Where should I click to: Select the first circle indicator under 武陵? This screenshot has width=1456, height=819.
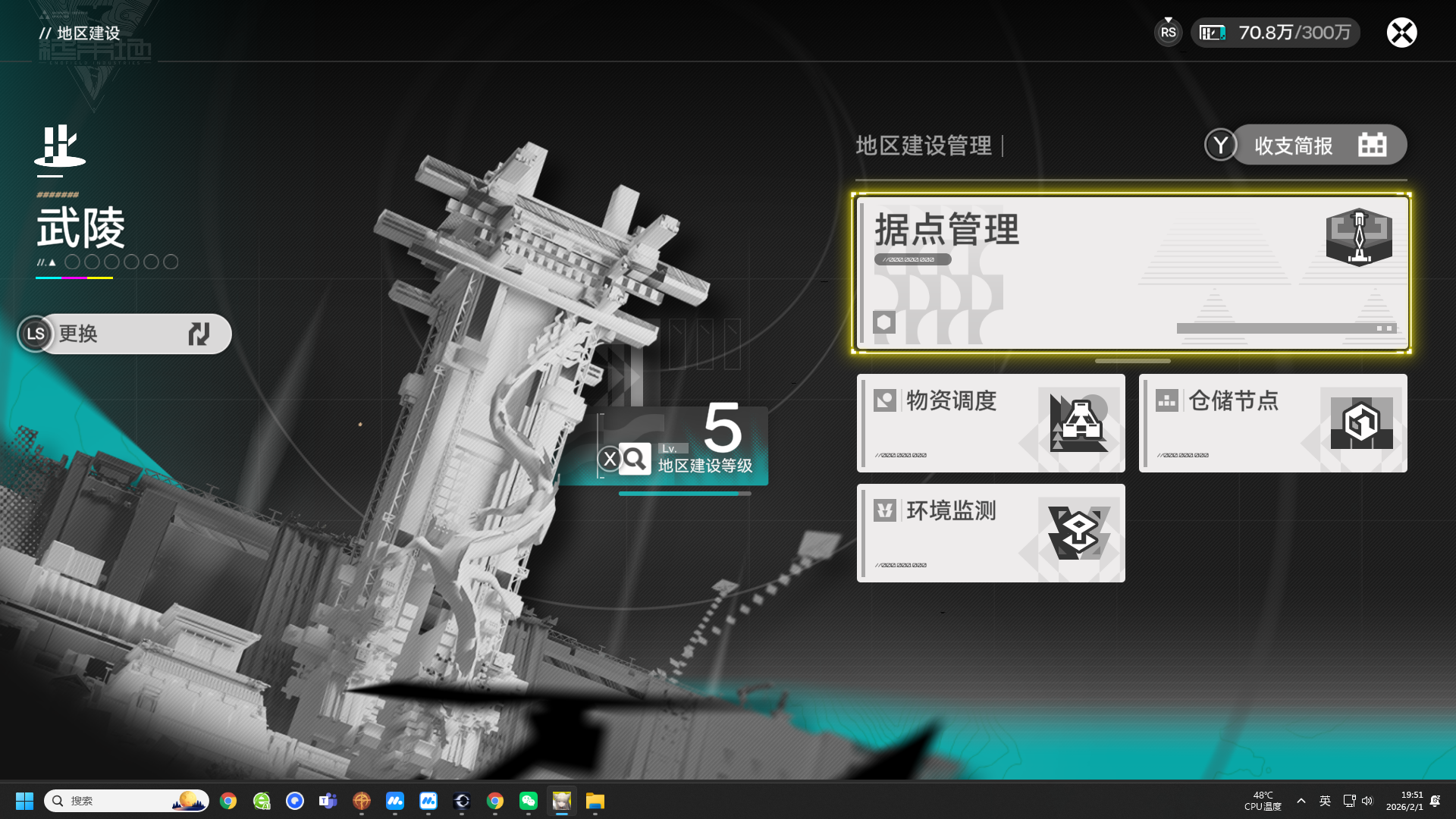pyautogui.click(x=72, y=262)
